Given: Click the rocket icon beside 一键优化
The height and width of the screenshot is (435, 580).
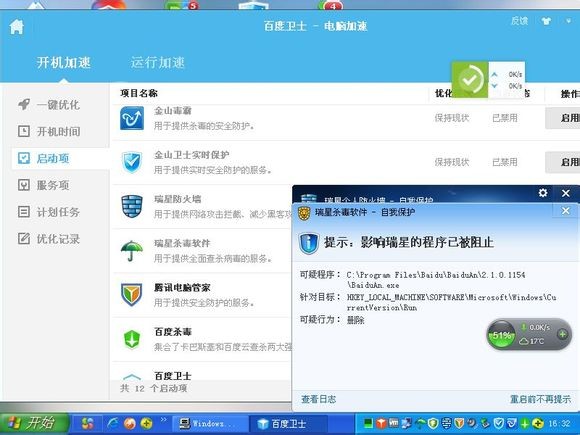Looking at the screenshot, I should tap(24, 104).
